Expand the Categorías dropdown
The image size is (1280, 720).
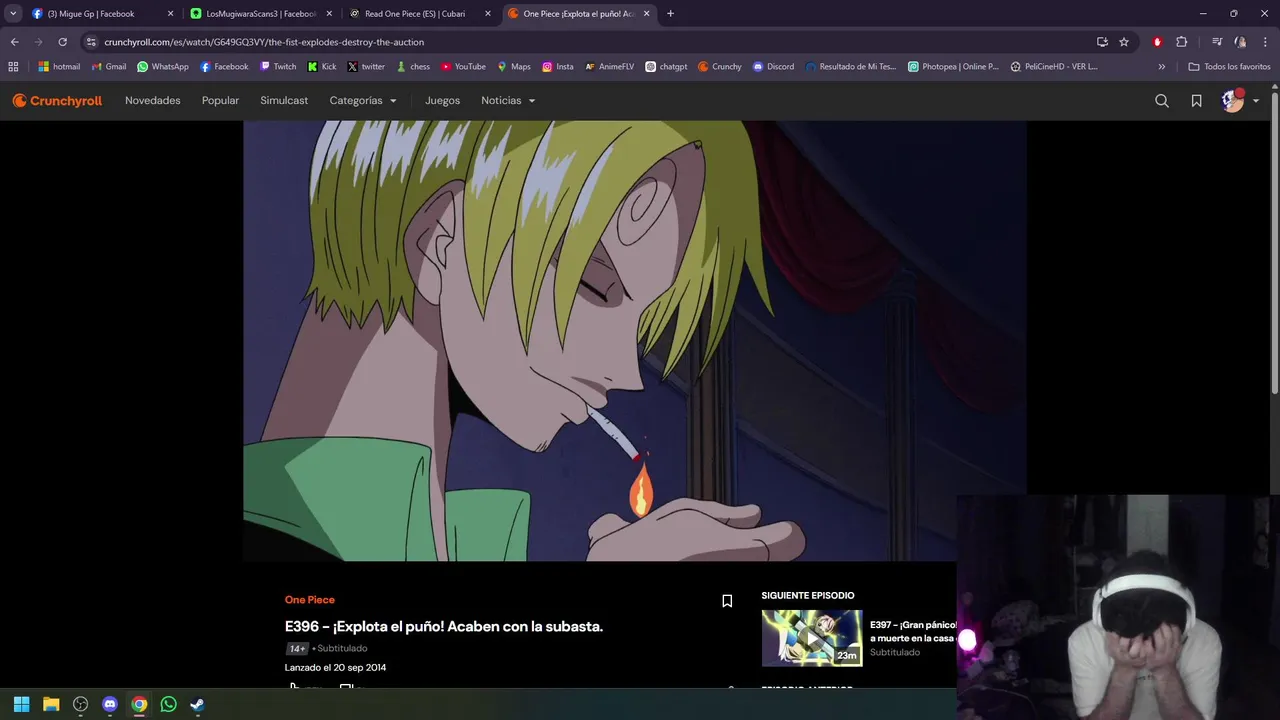(363, 101)
